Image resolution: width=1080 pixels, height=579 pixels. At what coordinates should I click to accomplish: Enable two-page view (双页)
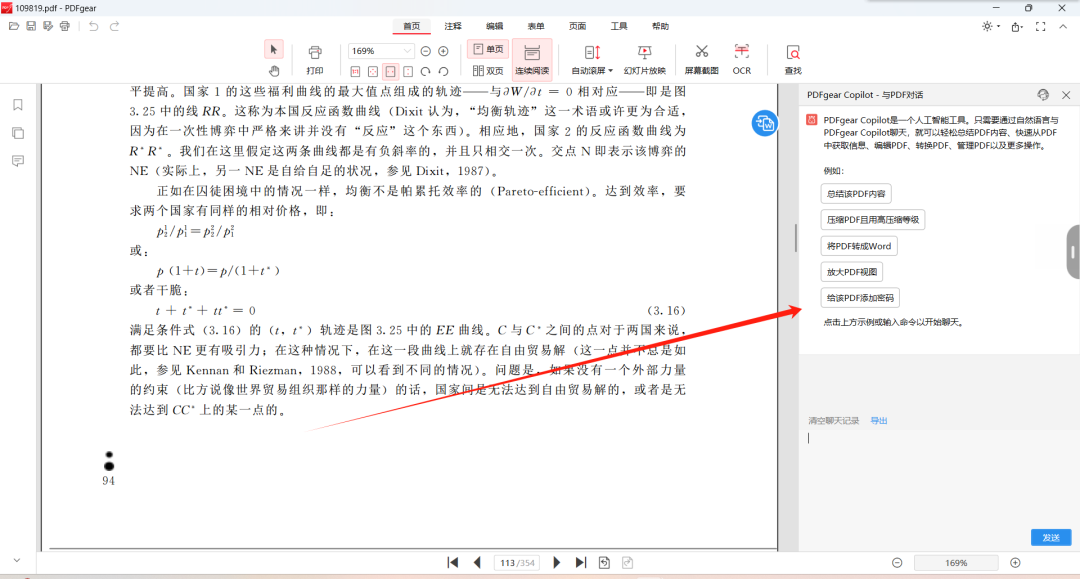tap(488, 71)
